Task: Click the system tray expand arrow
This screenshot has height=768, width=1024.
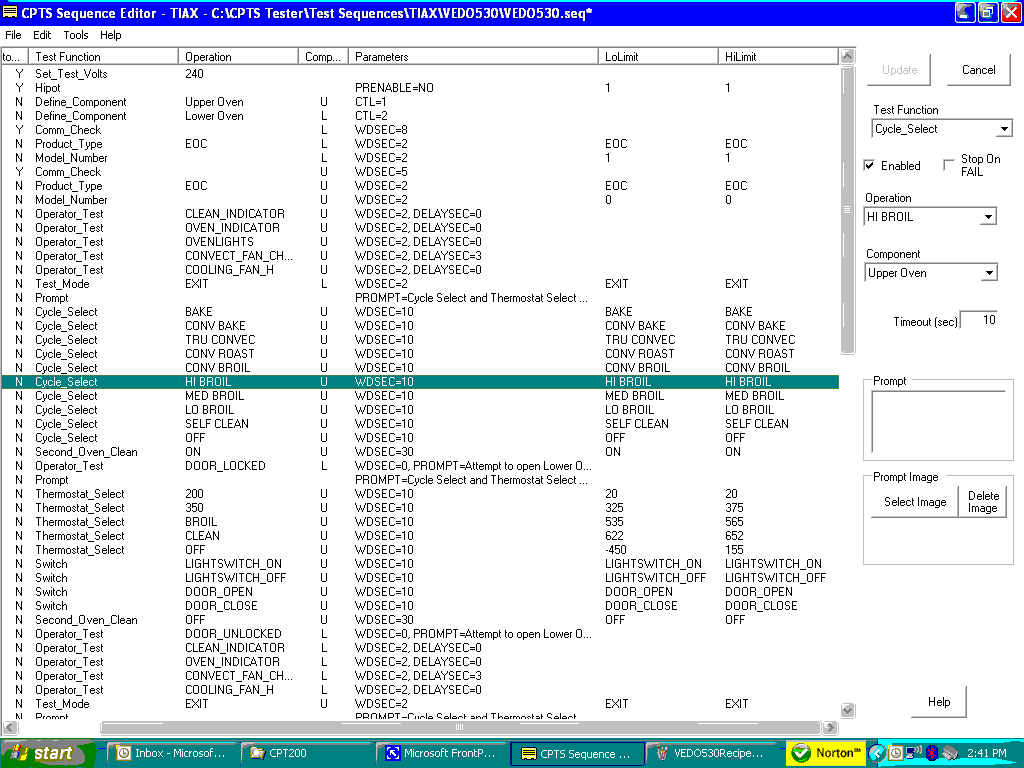Action: click(x=876, y=753)
